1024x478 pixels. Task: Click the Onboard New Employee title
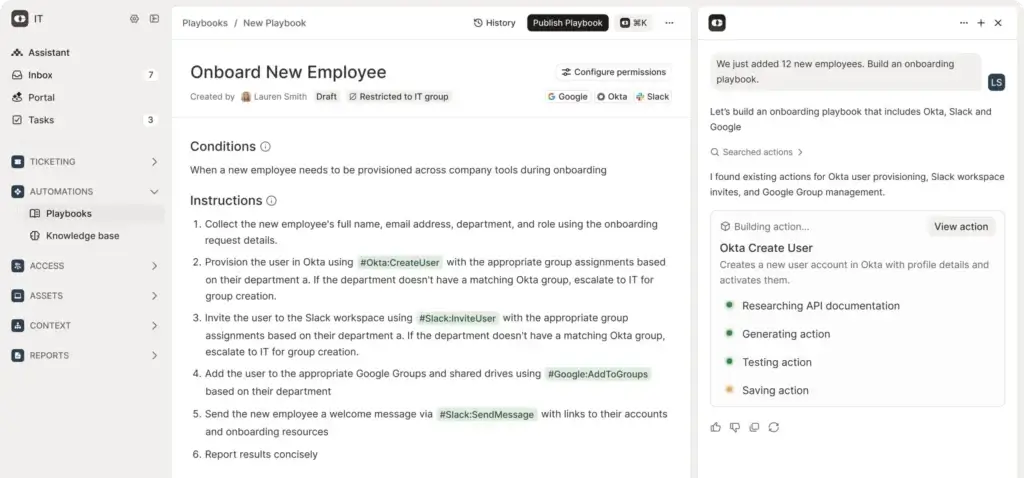pos(288,72)
